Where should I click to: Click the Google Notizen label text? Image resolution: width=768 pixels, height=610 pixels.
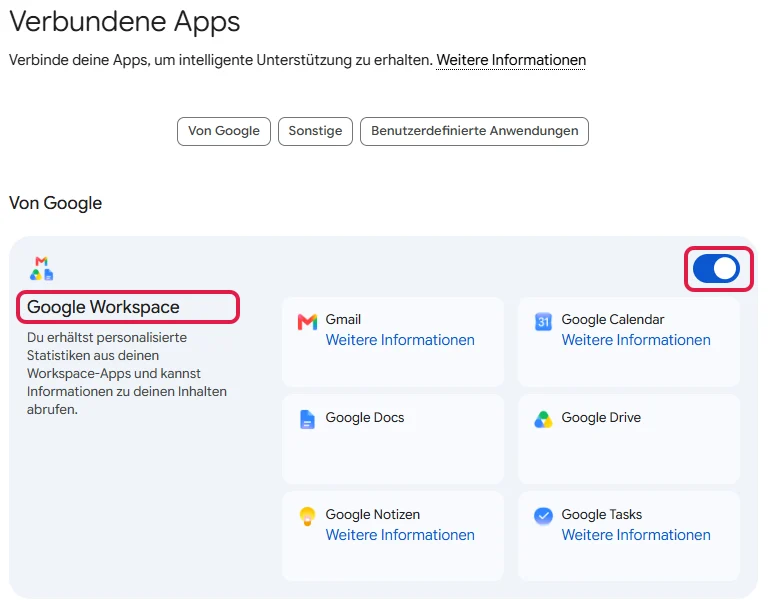click(373, 514)
